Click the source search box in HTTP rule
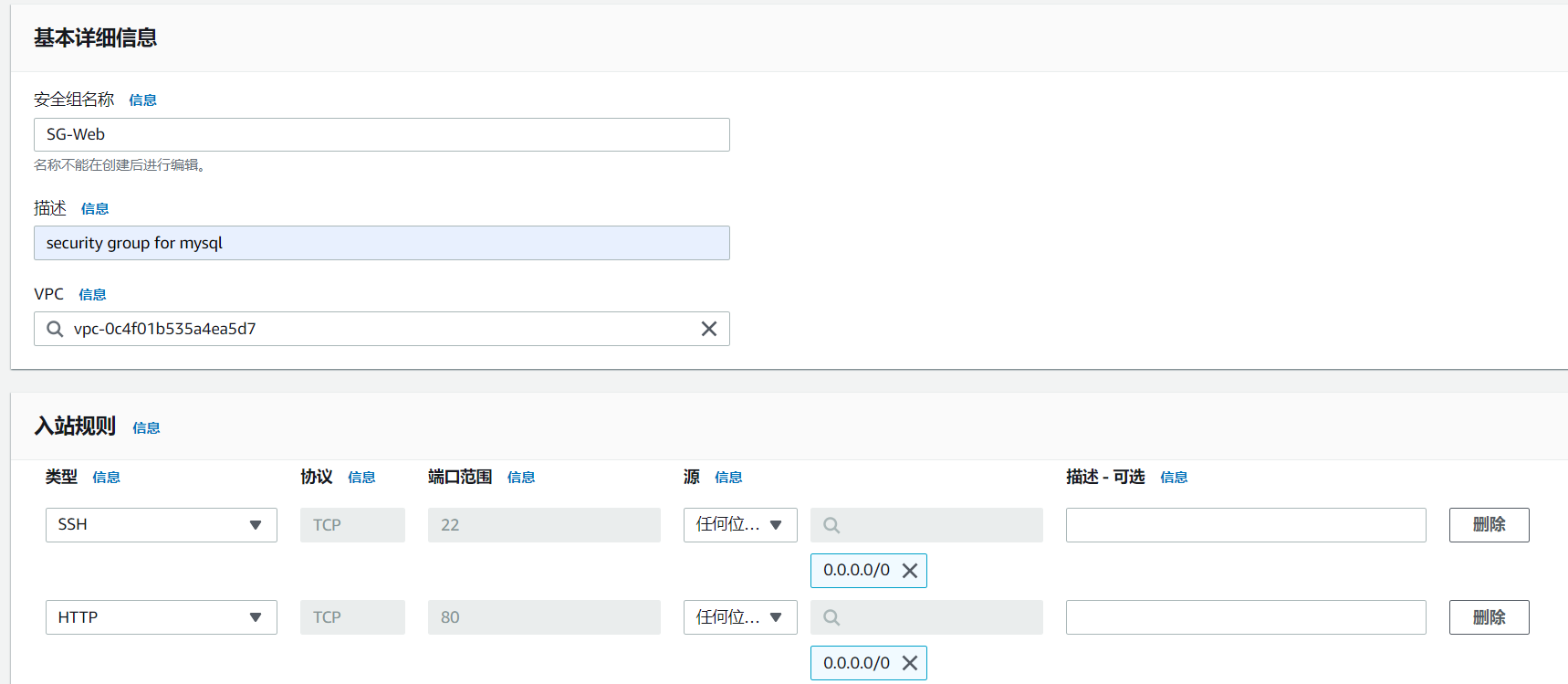This screenshot has height=684, width=1568. click(926, 617)
